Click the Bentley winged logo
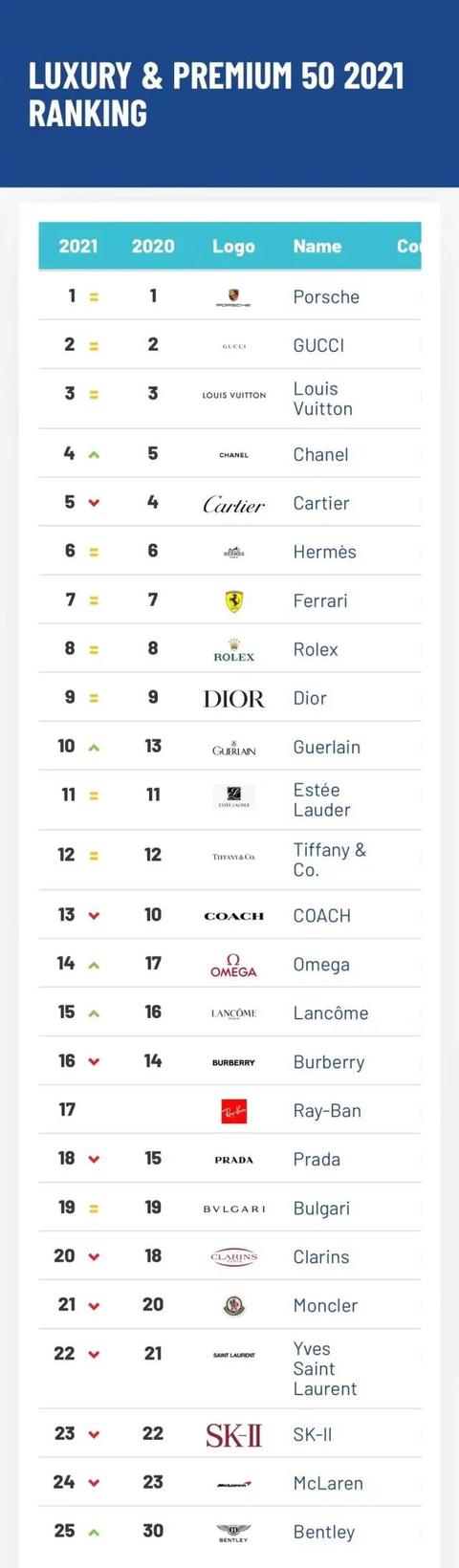The image size is (459, 1568). (233, 1533)
